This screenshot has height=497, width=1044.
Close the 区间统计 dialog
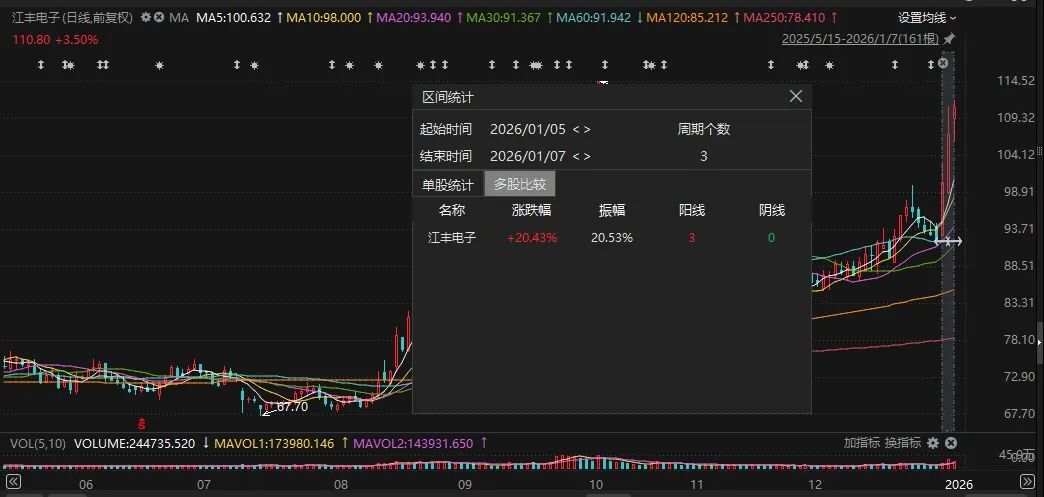(796, 96)
